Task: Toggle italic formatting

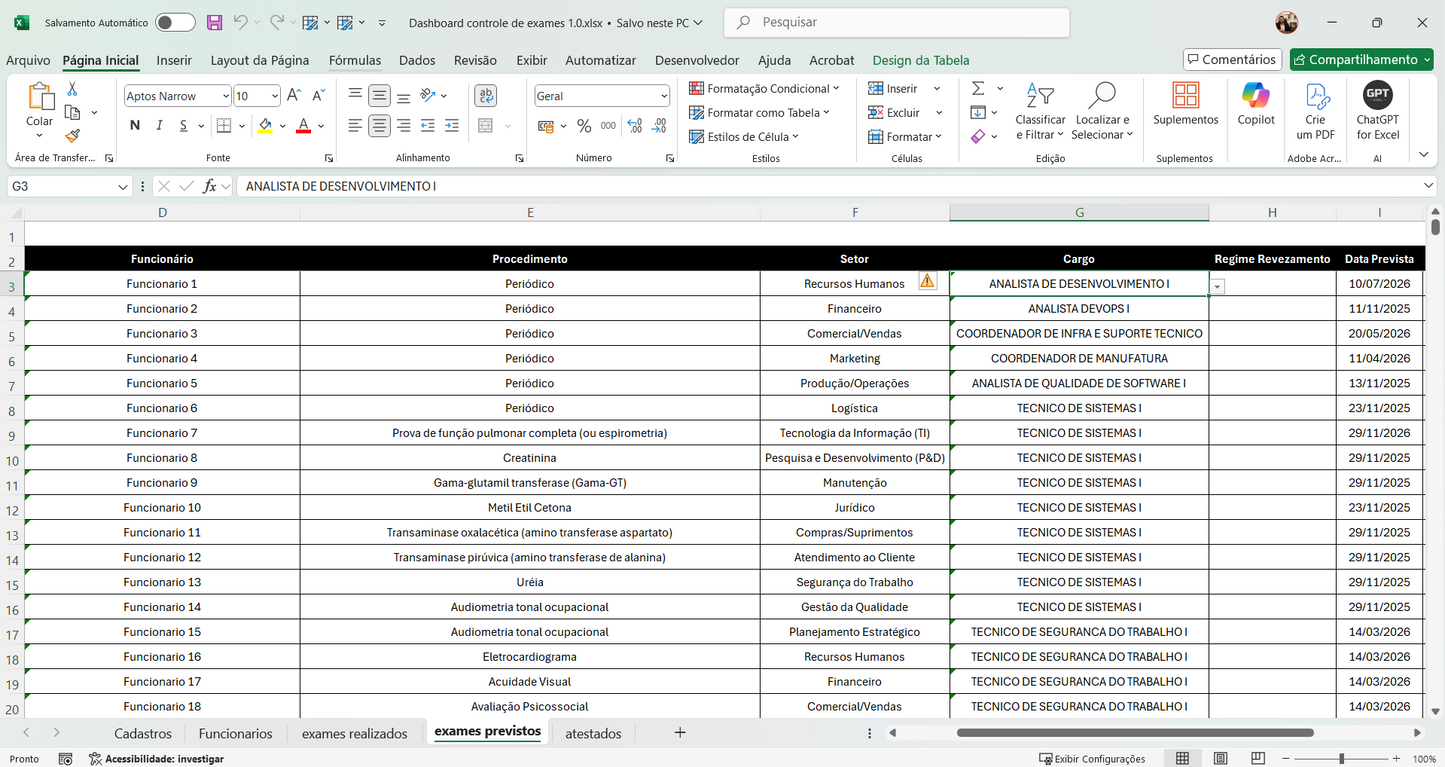Action: click(158, 126)
